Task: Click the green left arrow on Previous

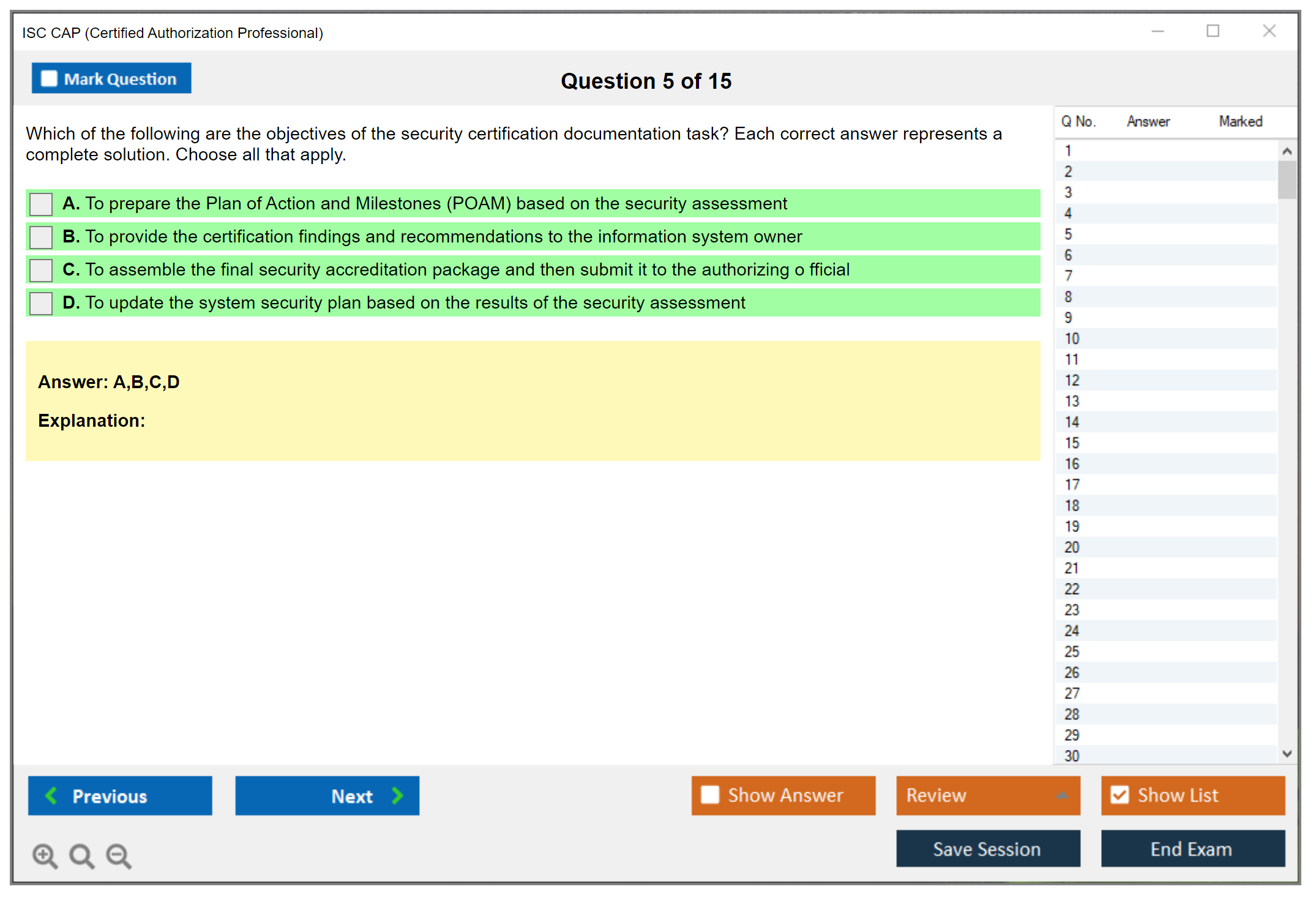Action: [x=51, y=795]
